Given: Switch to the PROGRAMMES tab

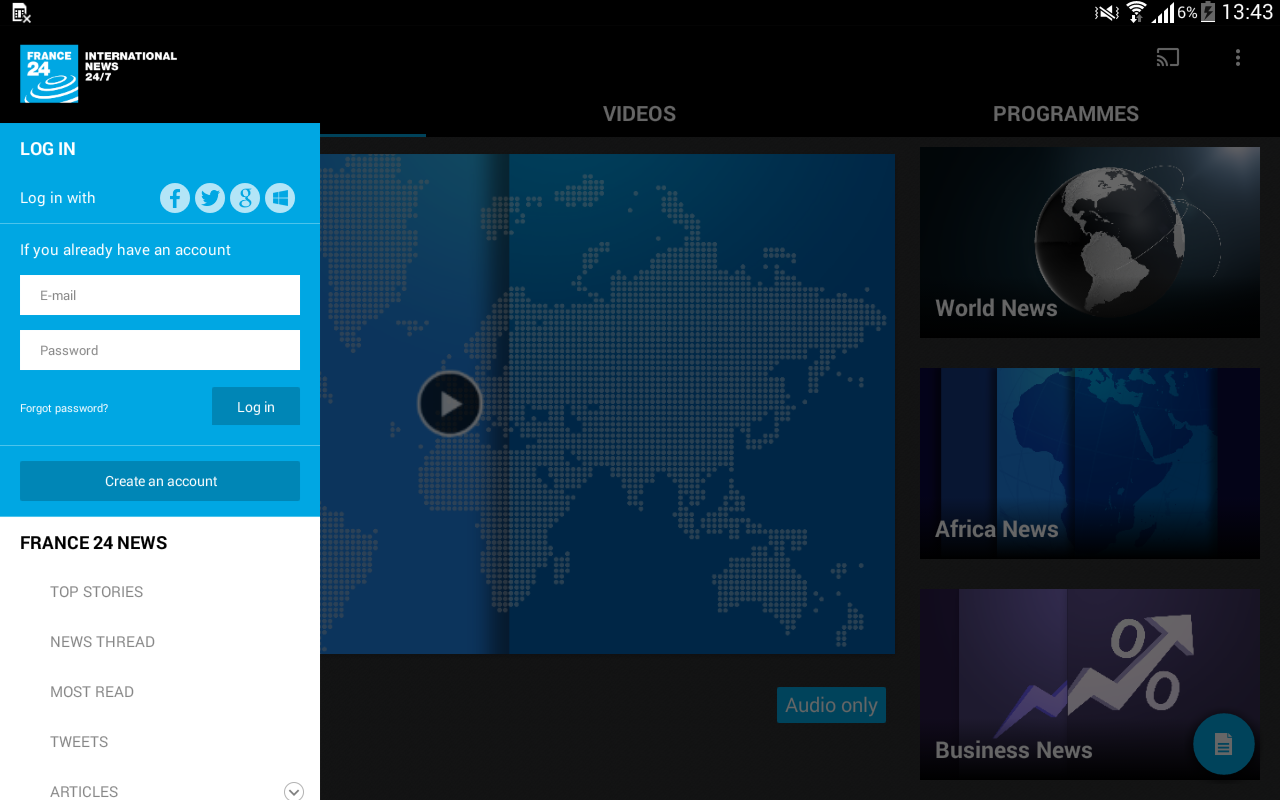Looking at the screenshot, I should coord(1066,114).
